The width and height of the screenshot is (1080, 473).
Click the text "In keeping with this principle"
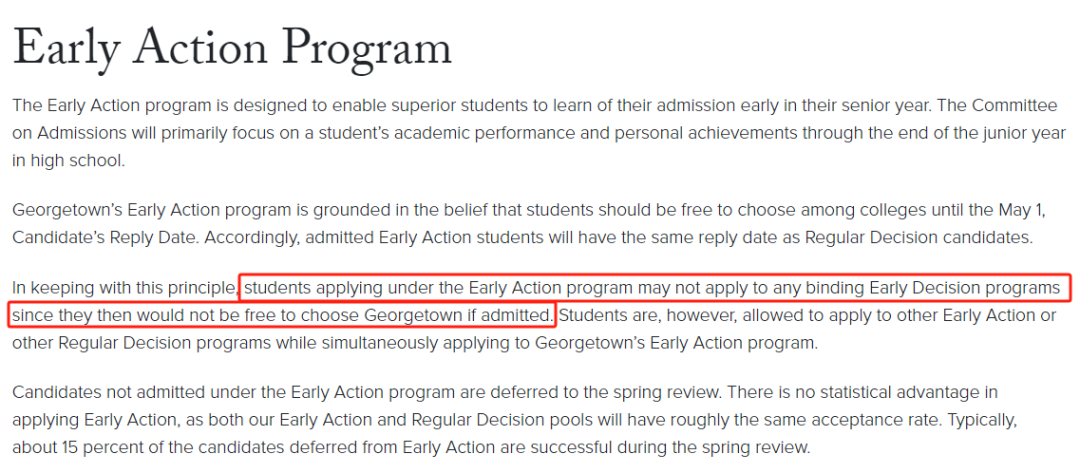125,288
